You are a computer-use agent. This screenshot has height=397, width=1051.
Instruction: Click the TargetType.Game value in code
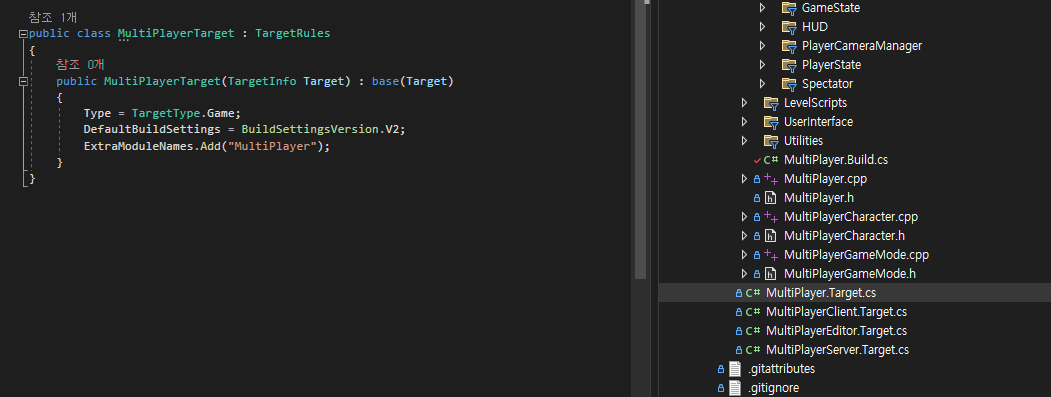tap(186, 113)
